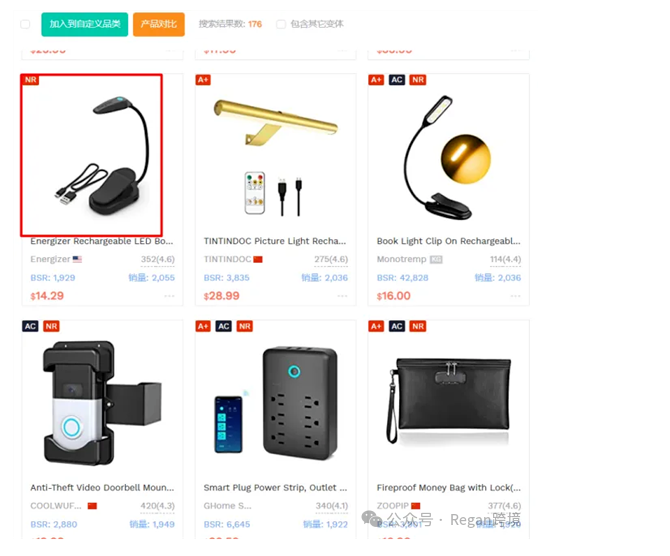Click the smart power strip product image
This screenshot has width=670, height=556.
click(x=276, y=402)
